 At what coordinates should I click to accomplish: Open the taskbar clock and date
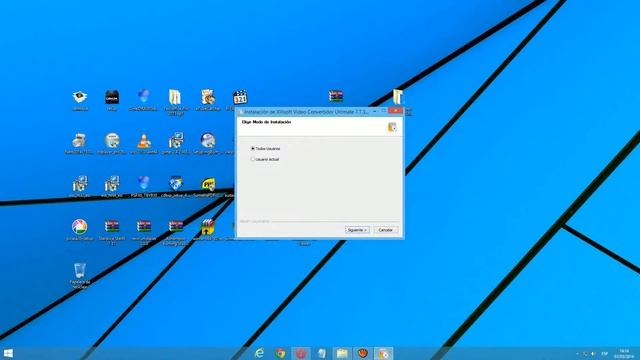pyautogui.click(x=624, y=353)
